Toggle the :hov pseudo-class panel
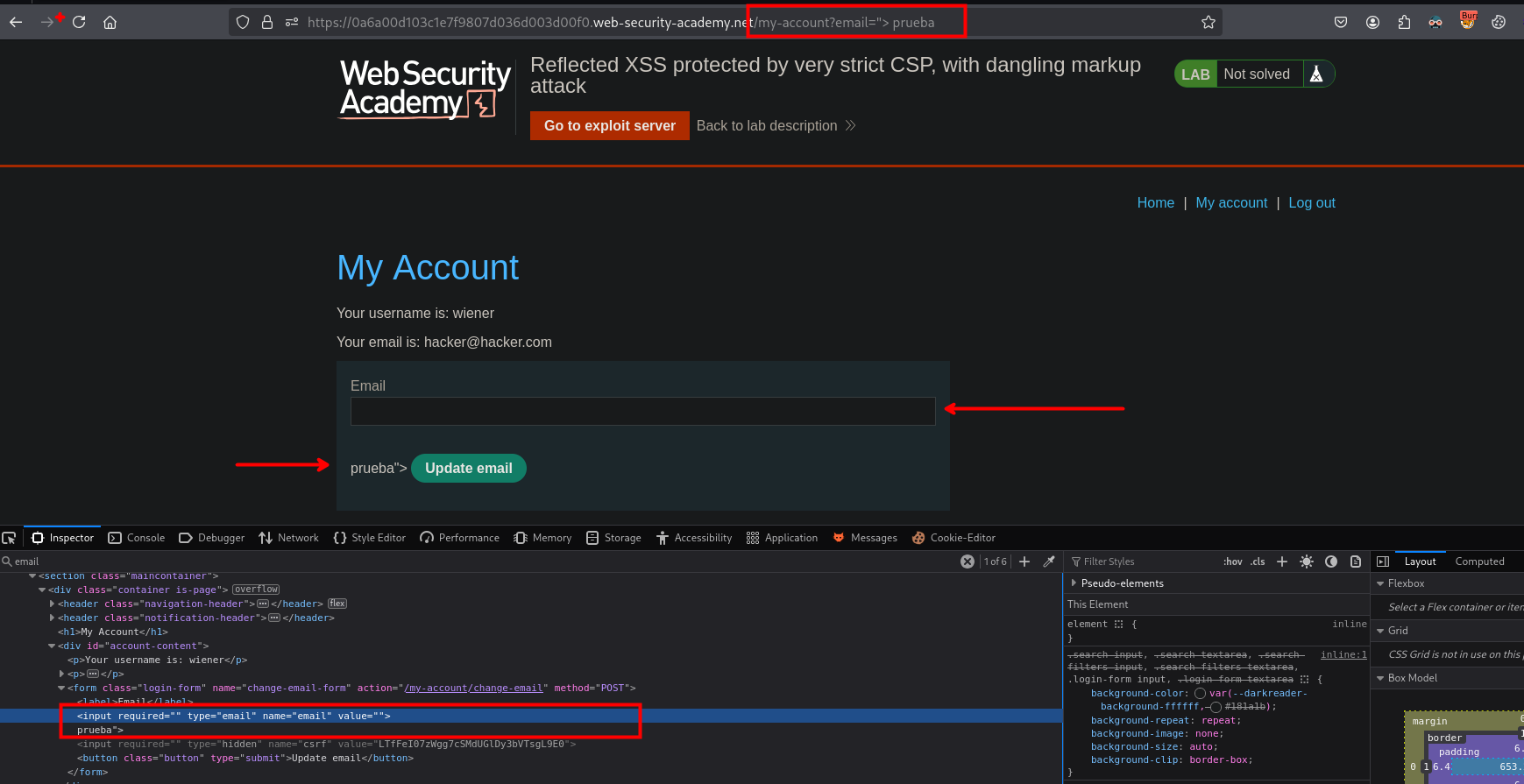Image resolution: width=1524 pixels, height=784 pixels. 1232,562
